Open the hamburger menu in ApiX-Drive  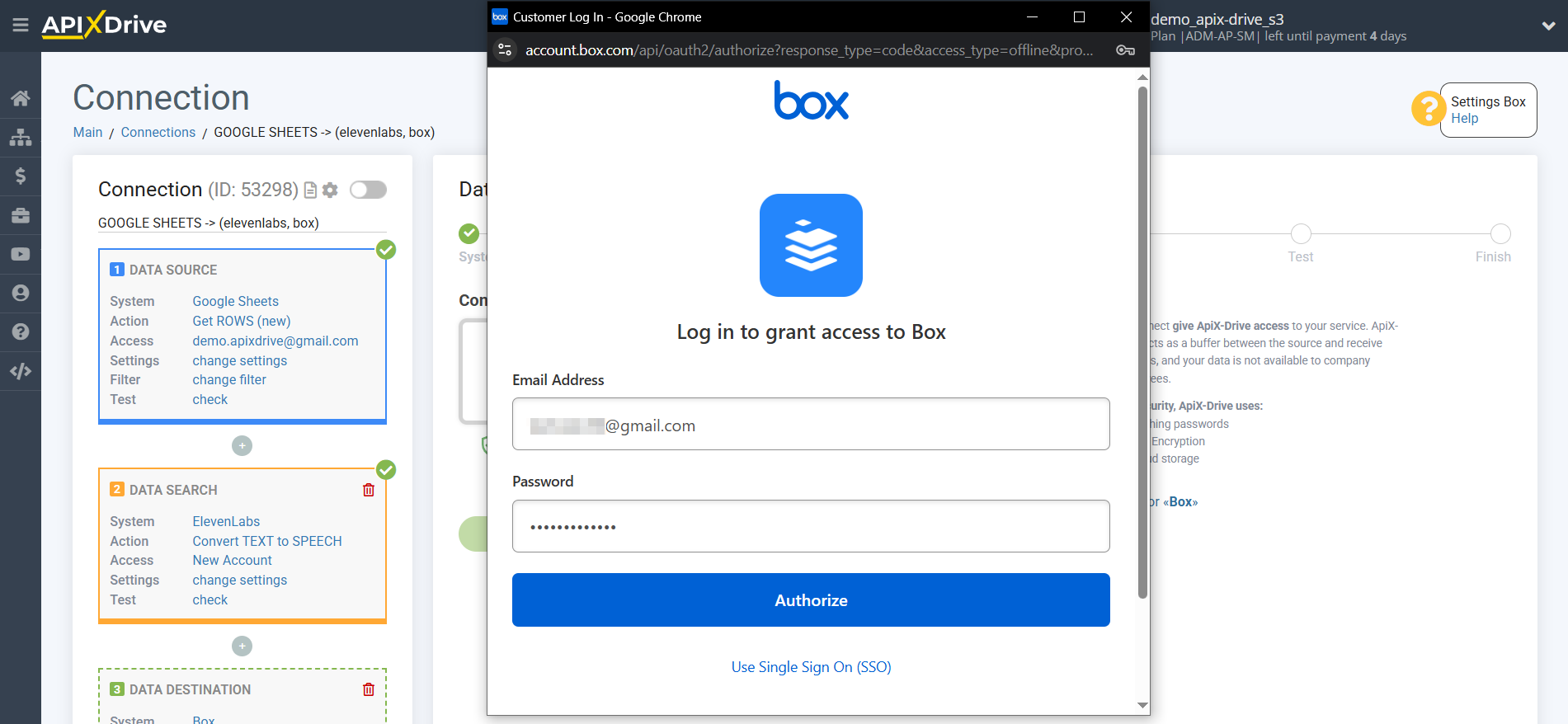(21, 26)
